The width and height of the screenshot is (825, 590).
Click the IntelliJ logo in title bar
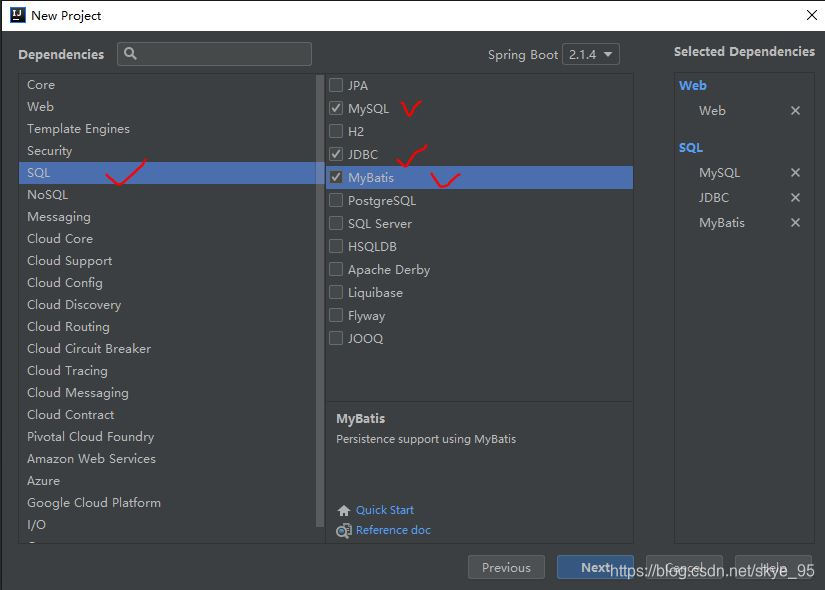pyautogui.click(x=17, y=15)
